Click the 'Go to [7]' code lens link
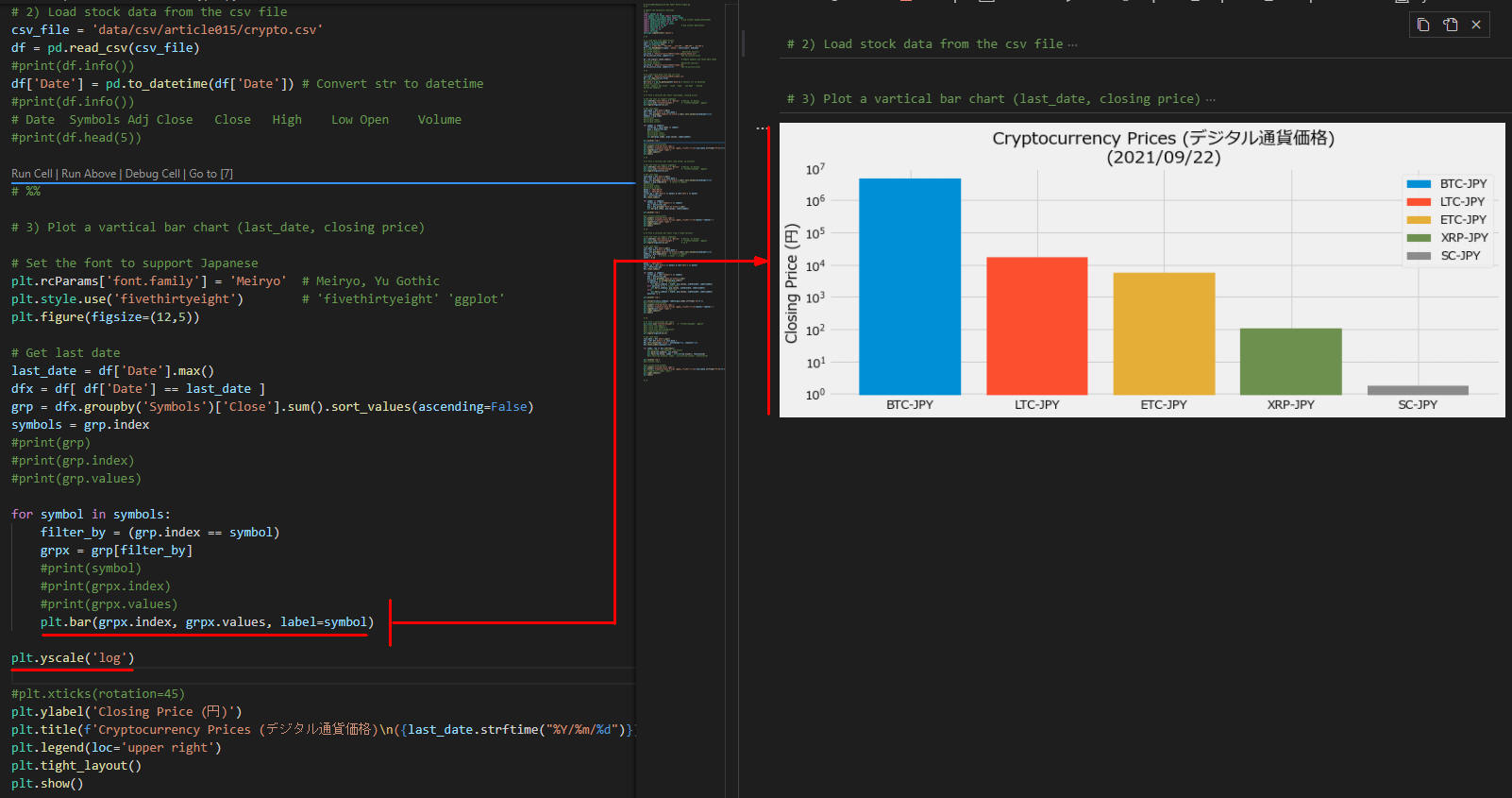 tap(211, 174)
